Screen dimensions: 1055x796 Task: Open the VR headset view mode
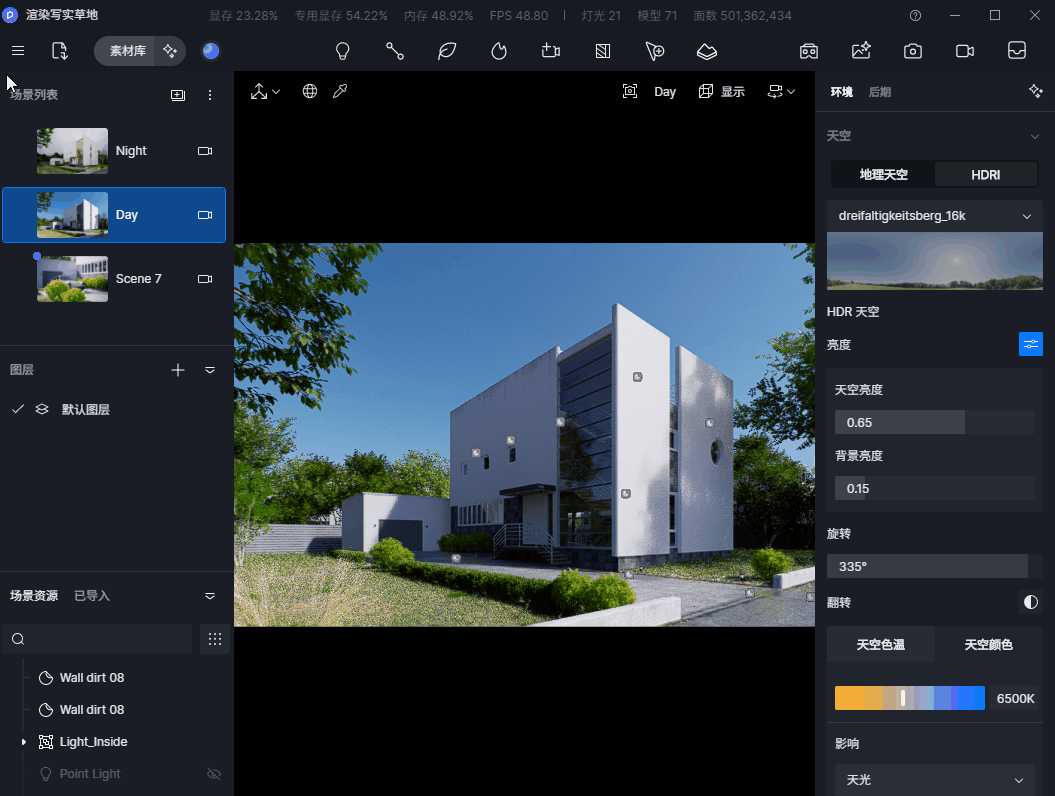pos(809,51)
